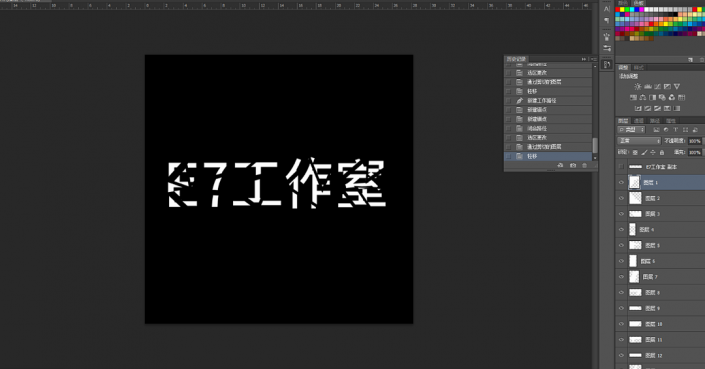Show the hidden E7工作室 副本 layer

621,167
